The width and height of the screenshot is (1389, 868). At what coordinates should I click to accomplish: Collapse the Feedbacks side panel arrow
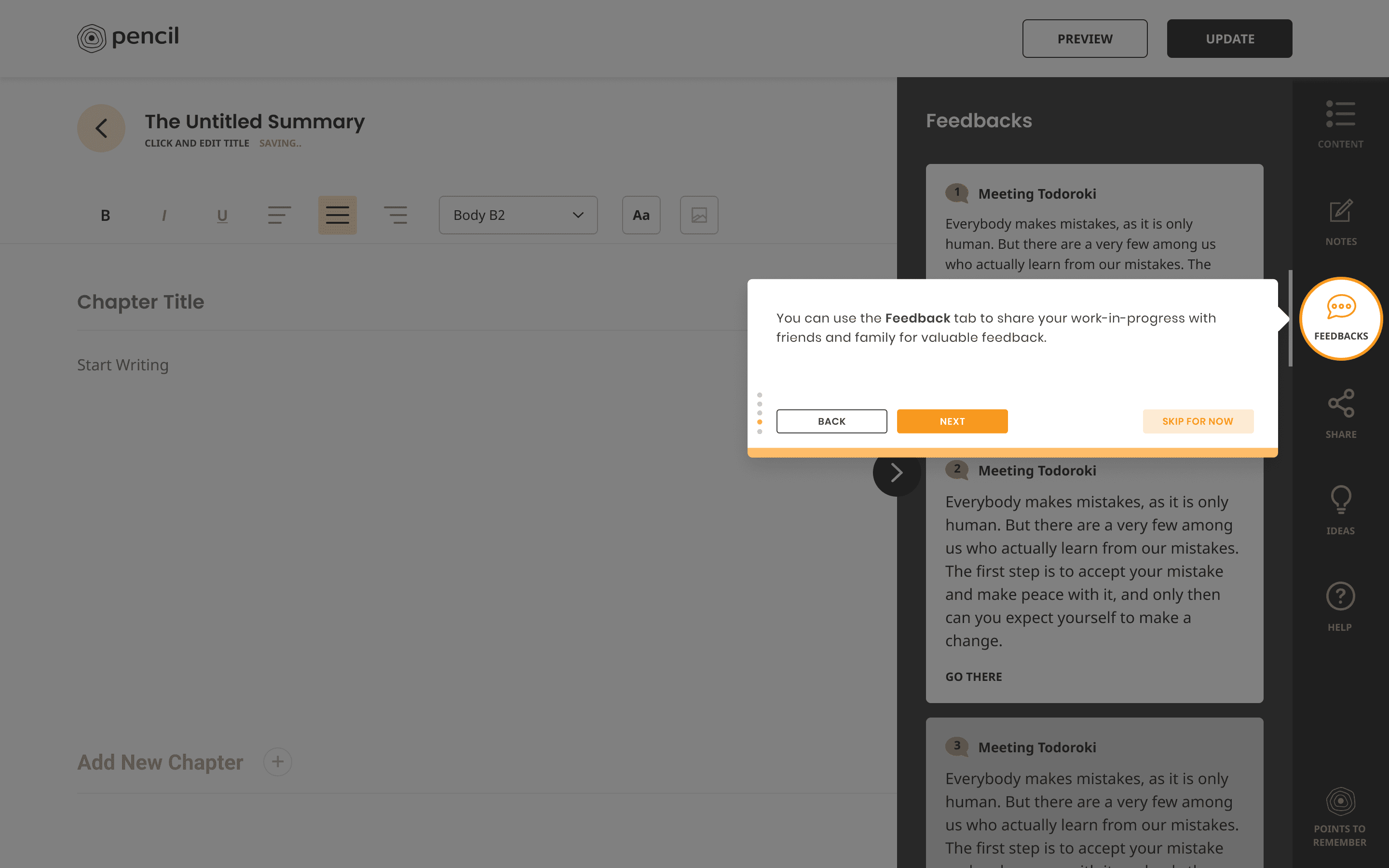896,473
